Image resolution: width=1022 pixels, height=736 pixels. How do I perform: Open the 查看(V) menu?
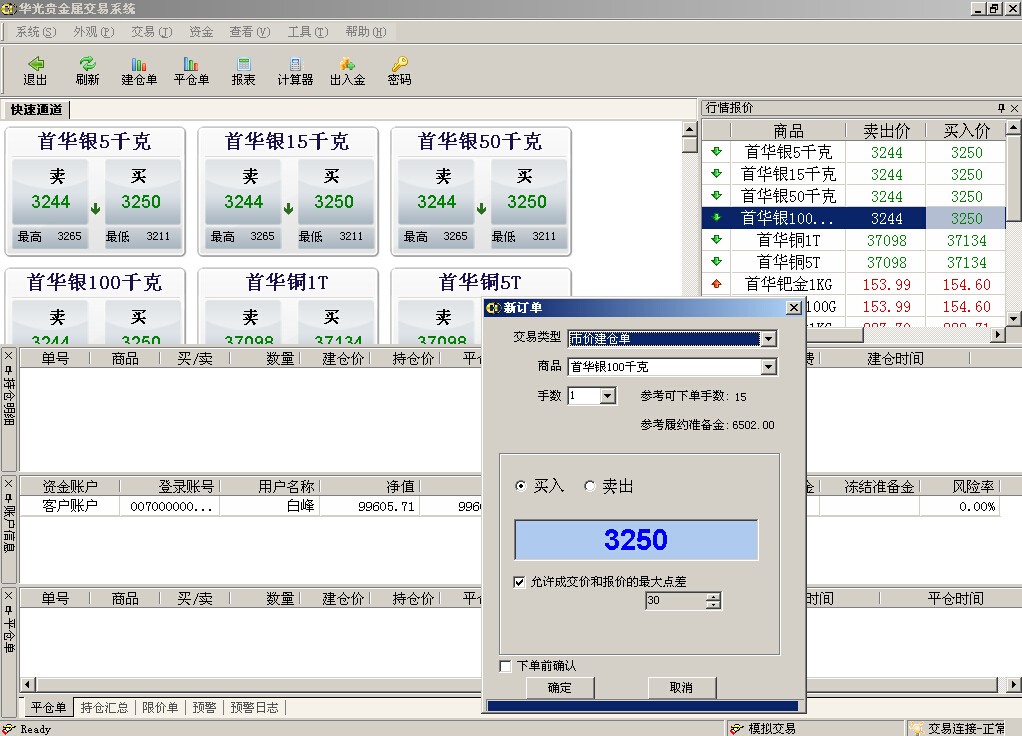[250, 32]
